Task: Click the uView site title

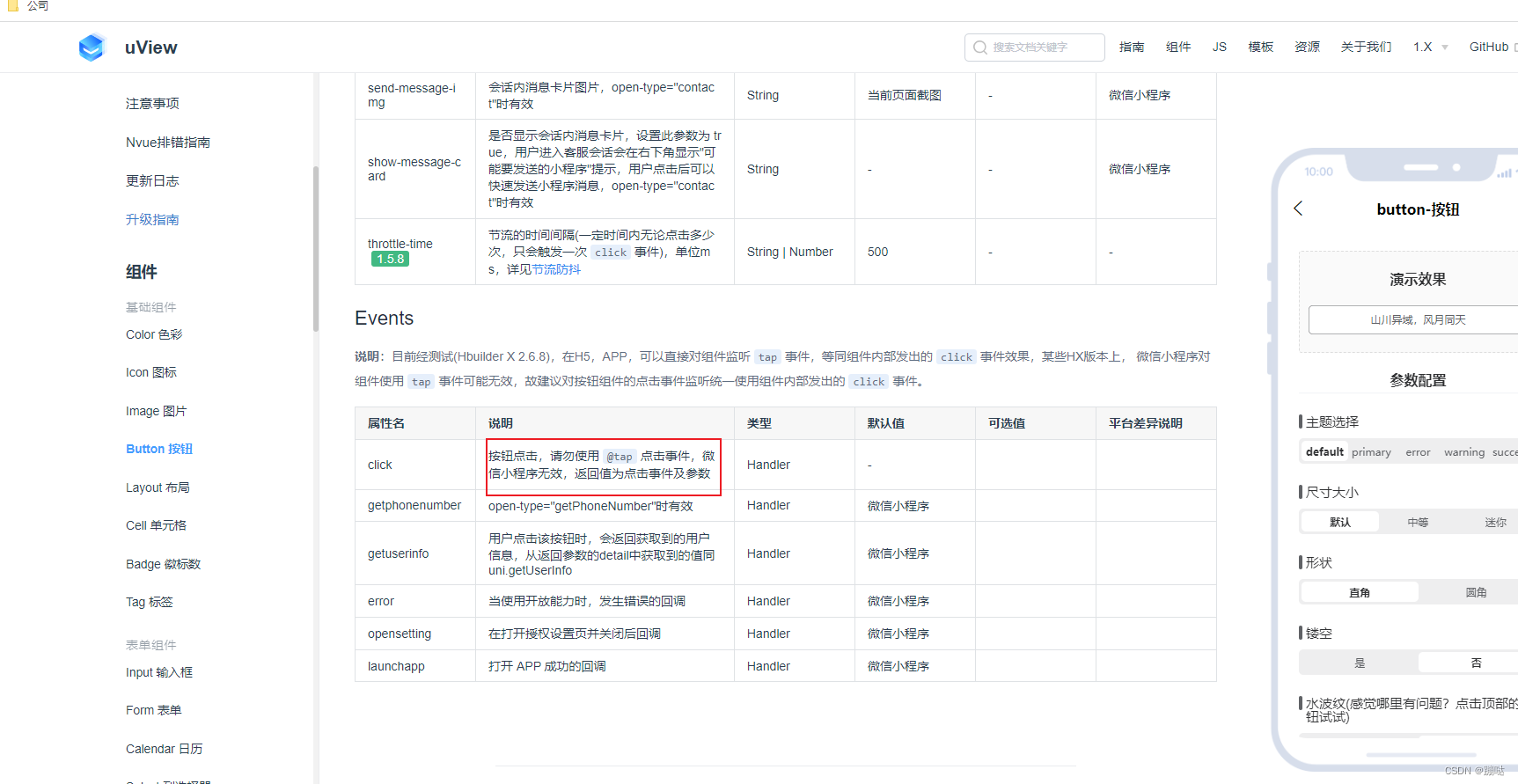Action: click(x=150, y=48)
